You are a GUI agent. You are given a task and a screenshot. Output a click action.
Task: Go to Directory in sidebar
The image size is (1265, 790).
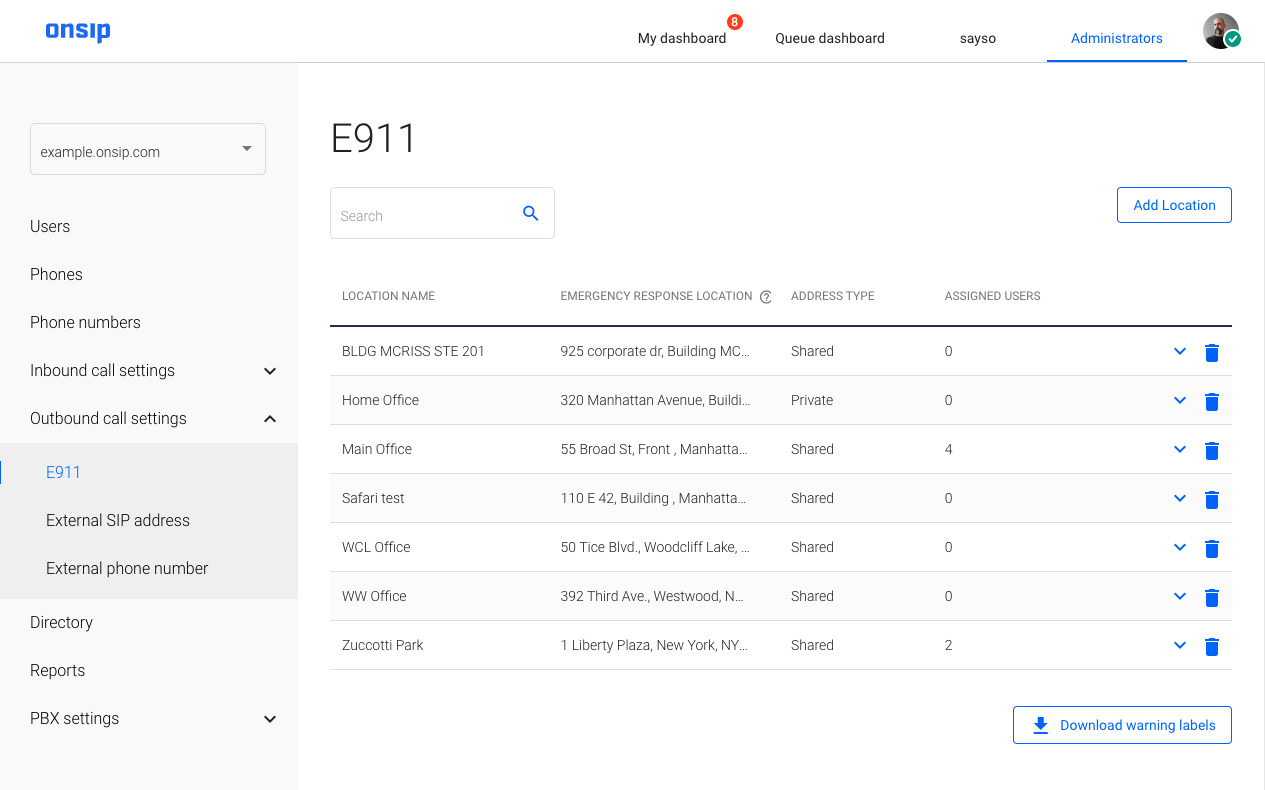[61, 622]
